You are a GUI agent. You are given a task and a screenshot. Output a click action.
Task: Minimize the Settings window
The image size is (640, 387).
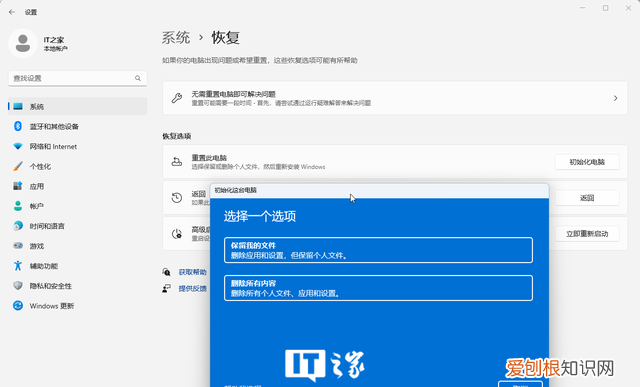coord(583,8)
